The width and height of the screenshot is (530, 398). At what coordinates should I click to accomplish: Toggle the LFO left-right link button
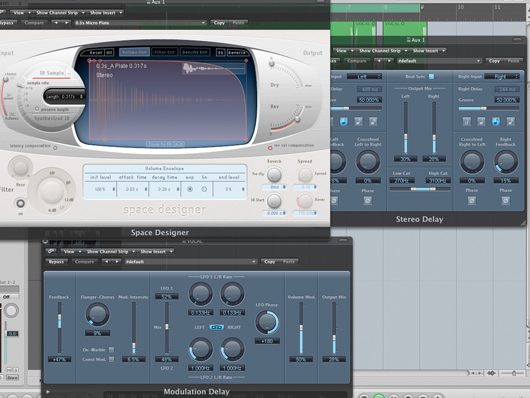coord(216,327)
